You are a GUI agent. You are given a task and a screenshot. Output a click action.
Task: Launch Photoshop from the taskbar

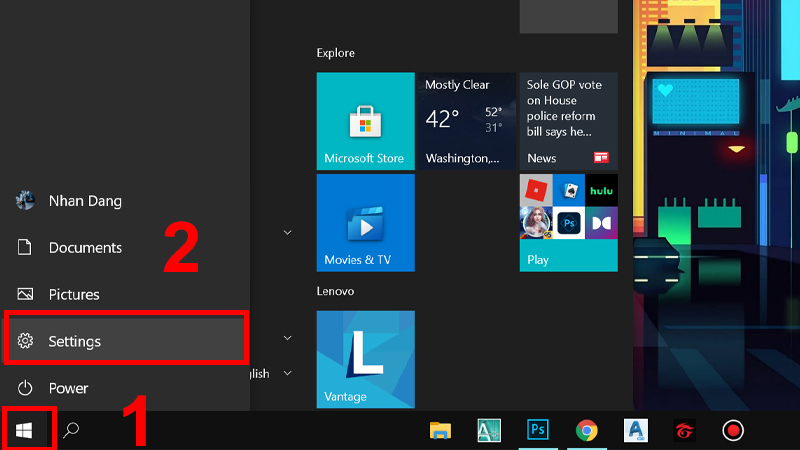[x=538, y=430]
